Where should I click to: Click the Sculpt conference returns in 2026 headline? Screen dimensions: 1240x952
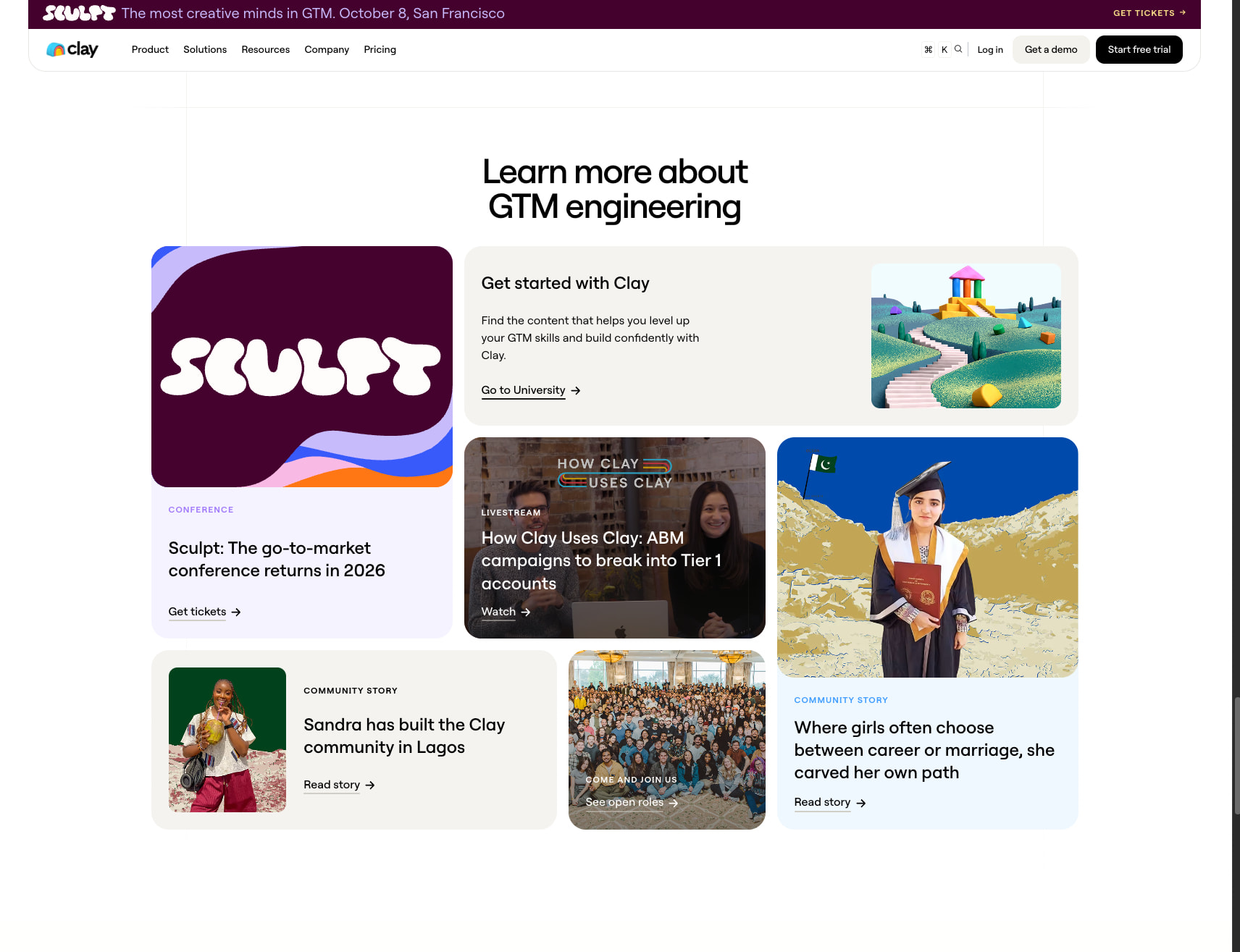(277, 559)
